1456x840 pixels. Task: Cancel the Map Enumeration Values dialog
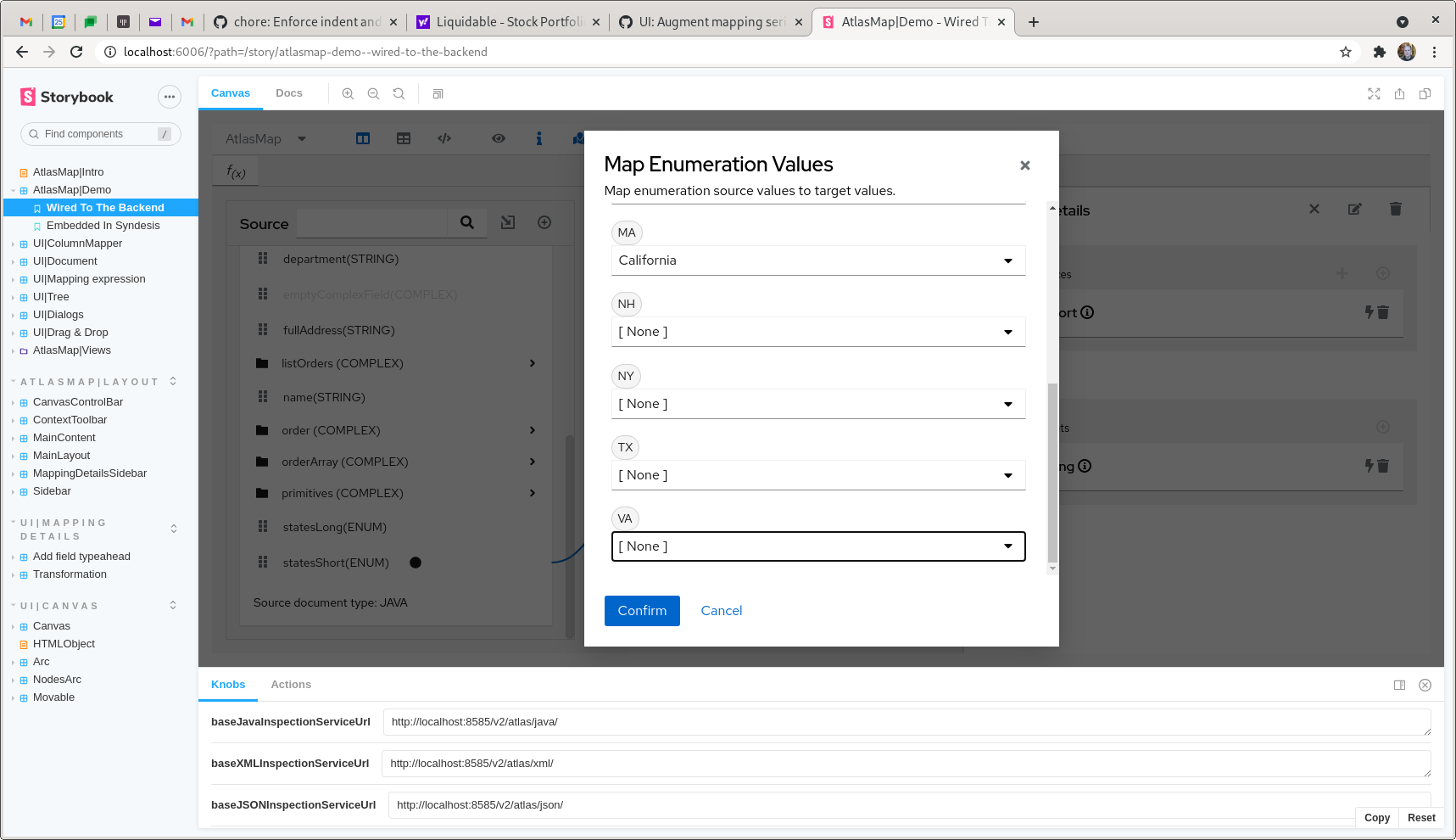click(x=721, y=610)
